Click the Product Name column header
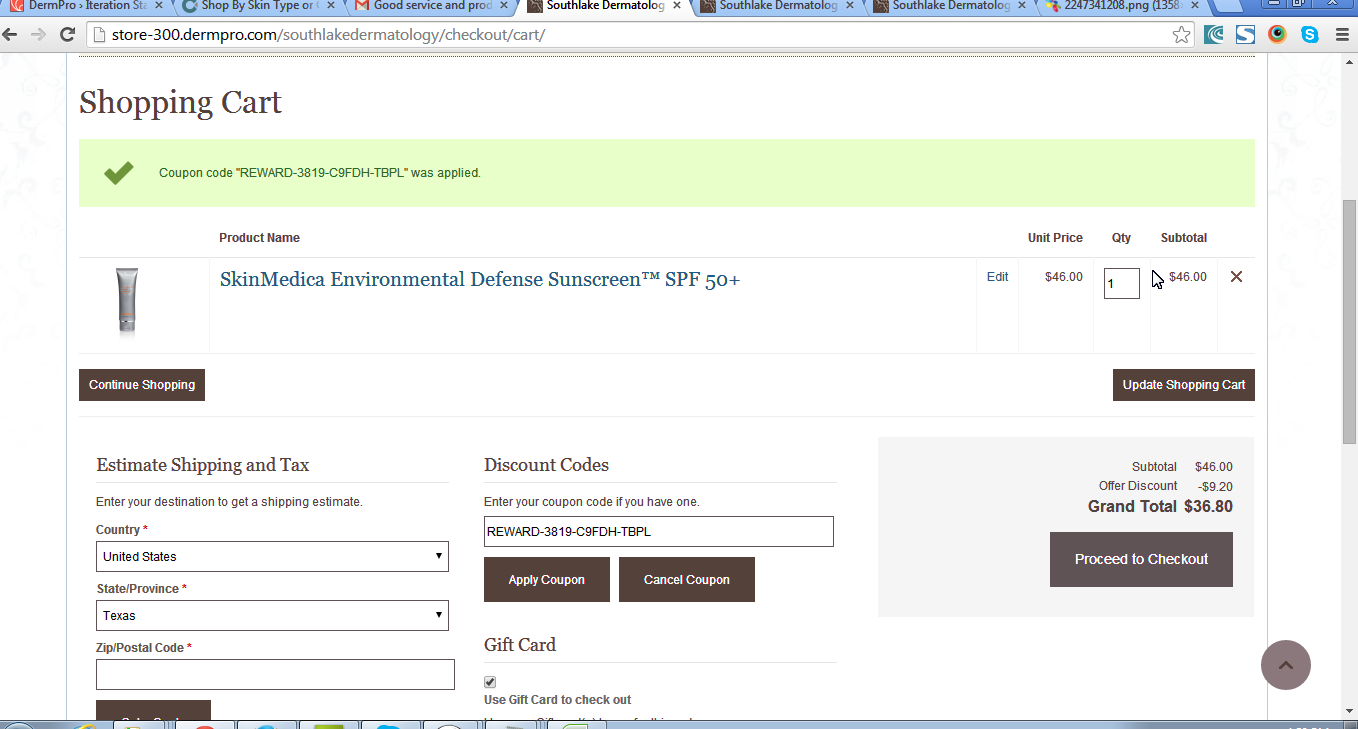This screenshot has height=729, width=1358. [260, 238]
